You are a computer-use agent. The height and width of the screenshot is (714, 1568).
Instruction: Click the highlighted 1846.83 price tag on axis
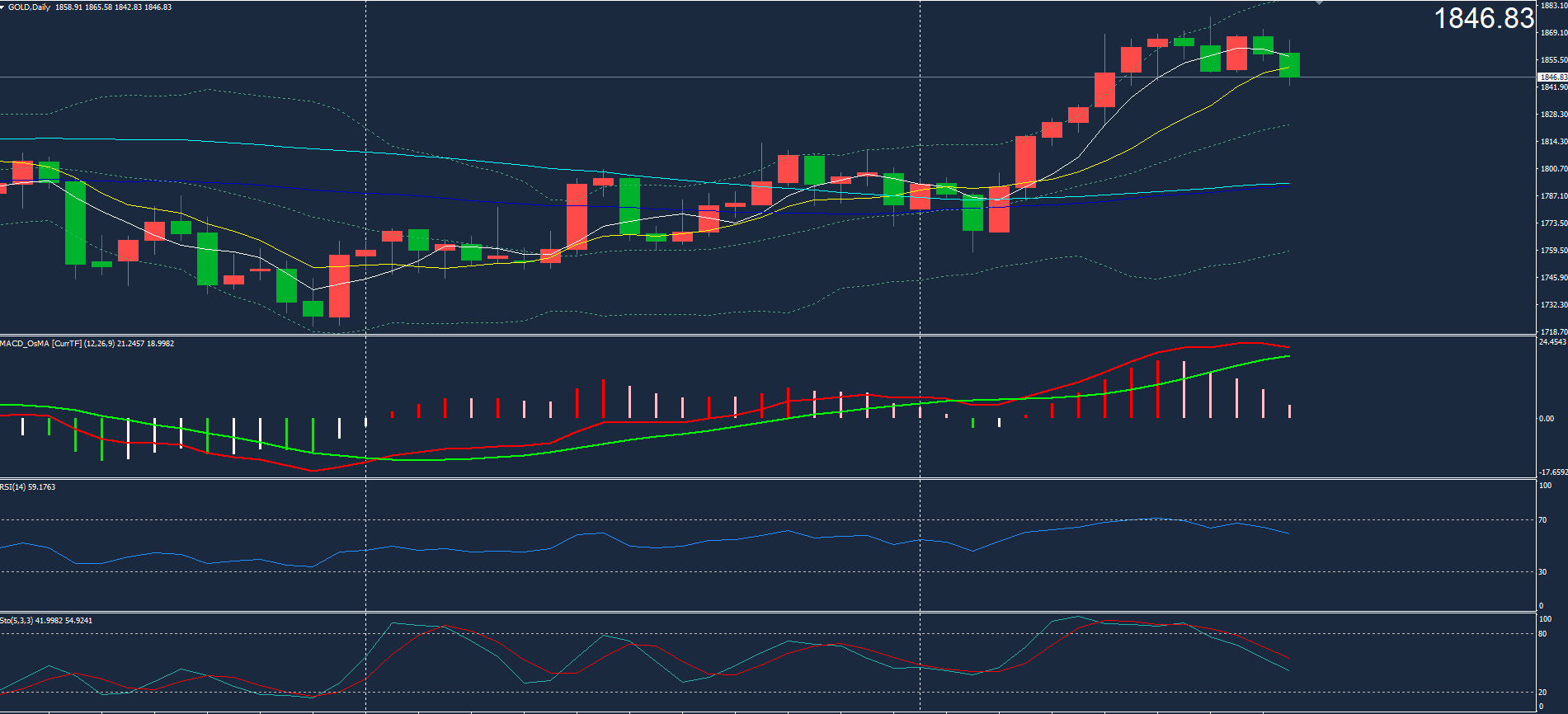1553,77
